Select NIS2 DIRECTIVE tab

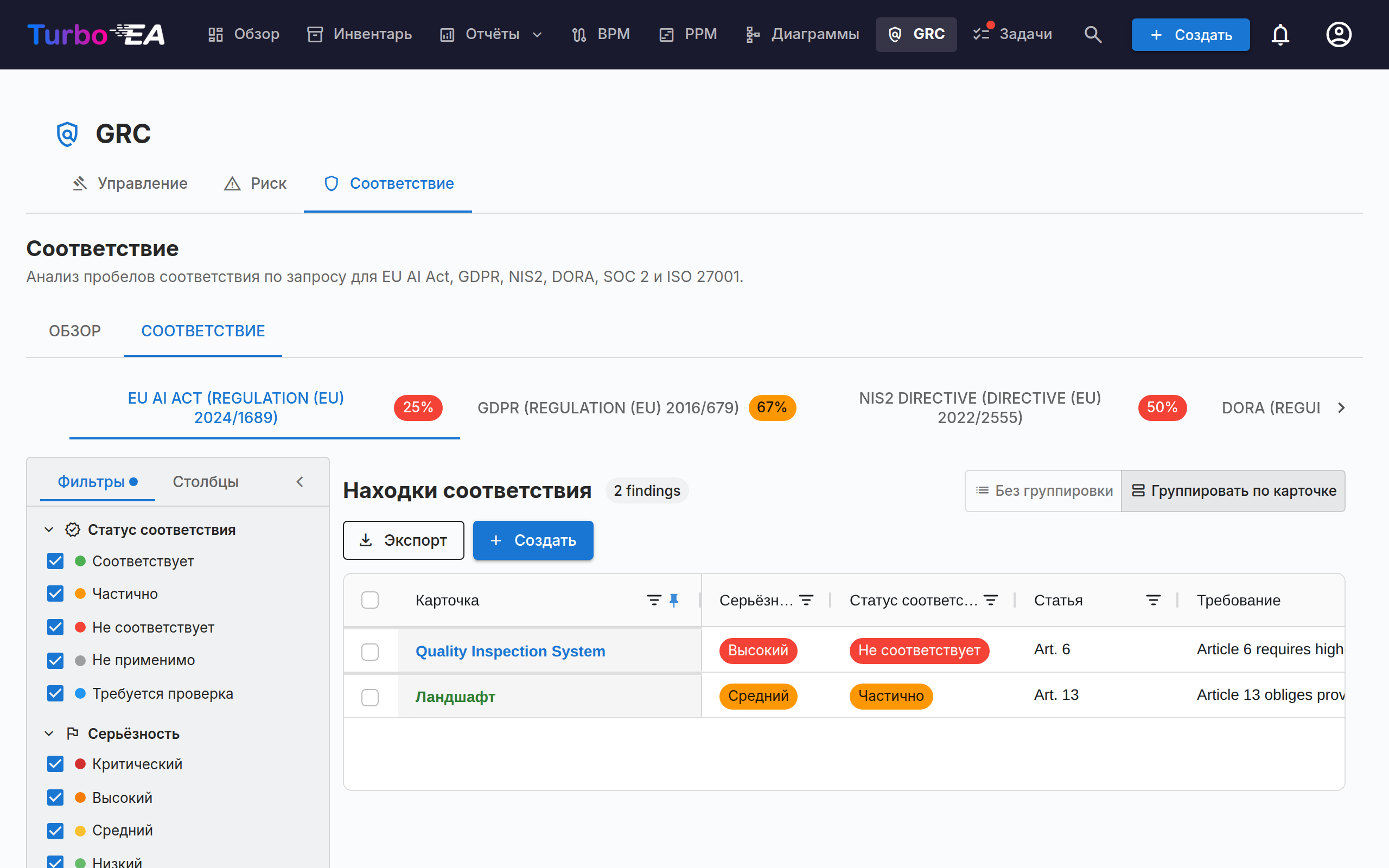tap(1009, 407)
